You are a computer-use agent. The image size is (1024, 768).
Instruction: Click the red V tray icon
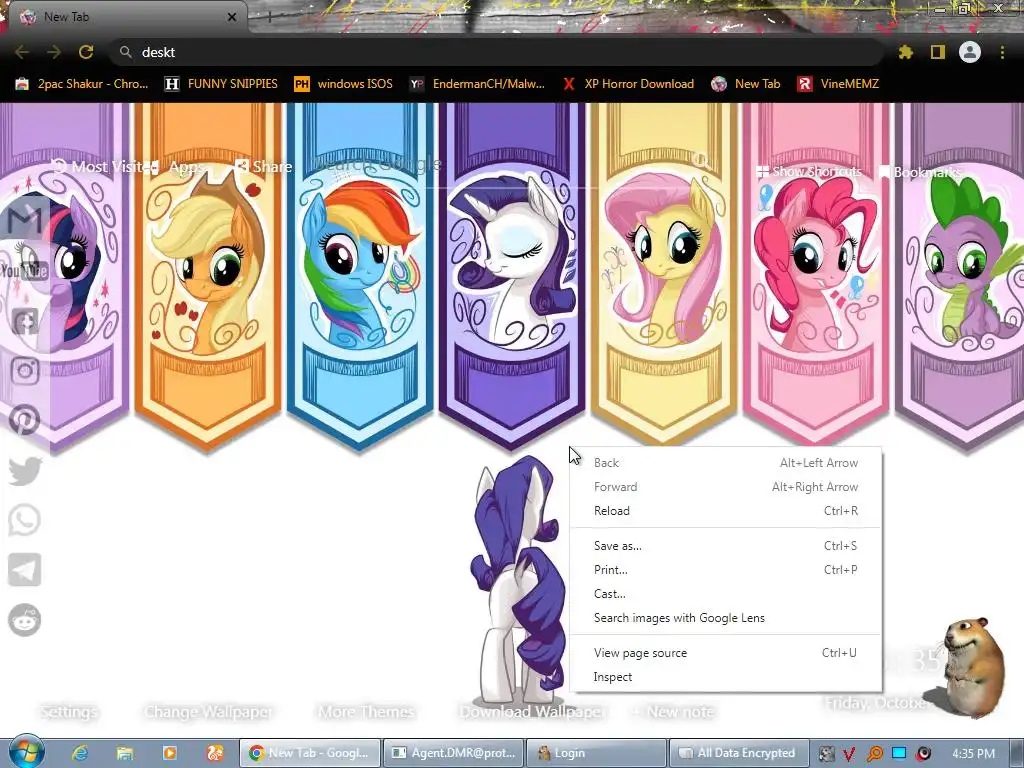pos(849,754)
